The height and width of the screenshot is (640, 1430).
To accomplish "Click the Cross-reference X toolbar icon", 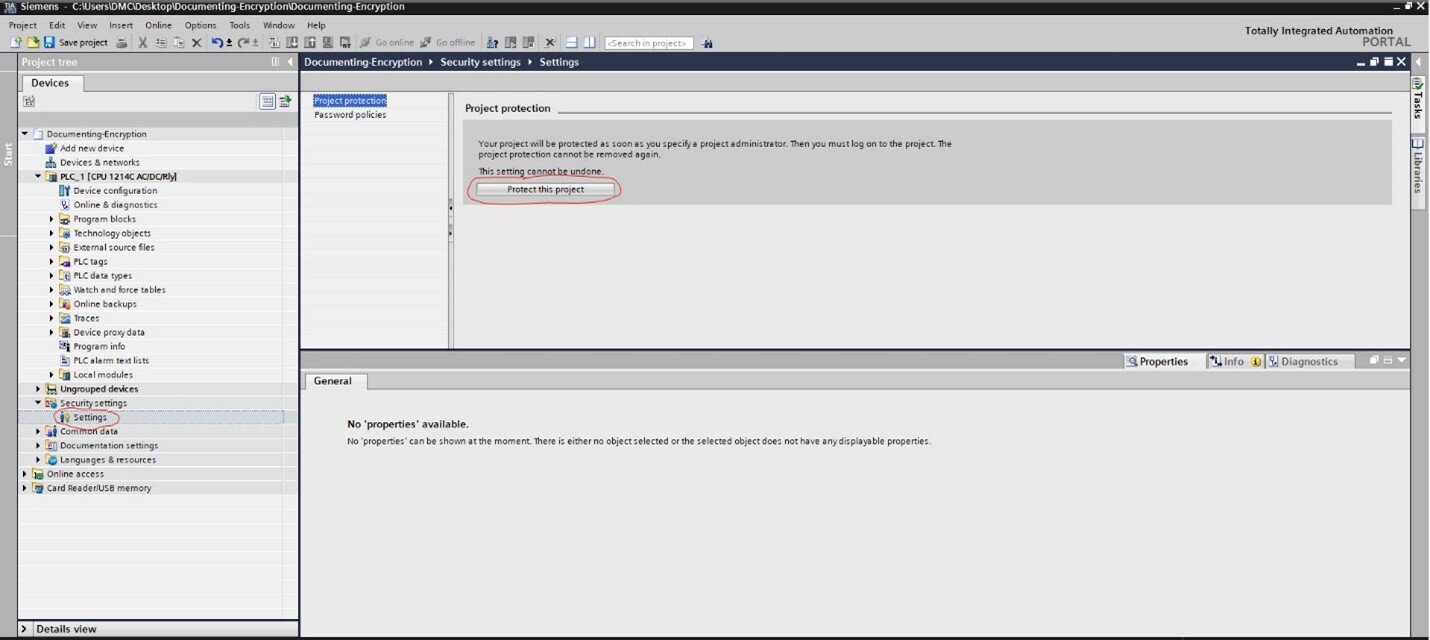I will [x=550, y=43].
